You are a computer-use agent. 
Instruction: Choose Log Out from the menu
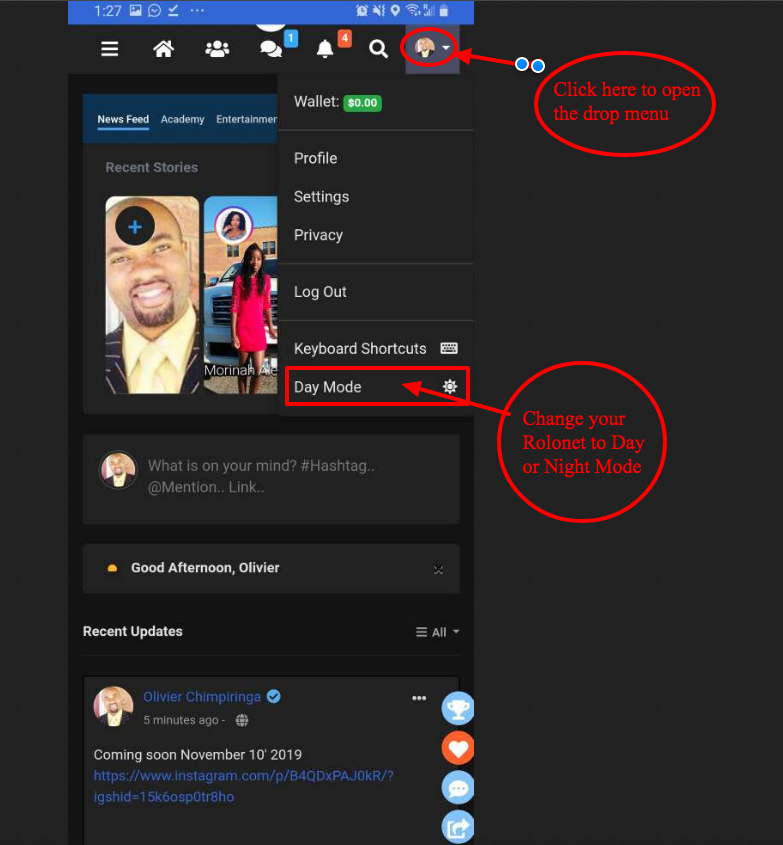coord(320,292)
